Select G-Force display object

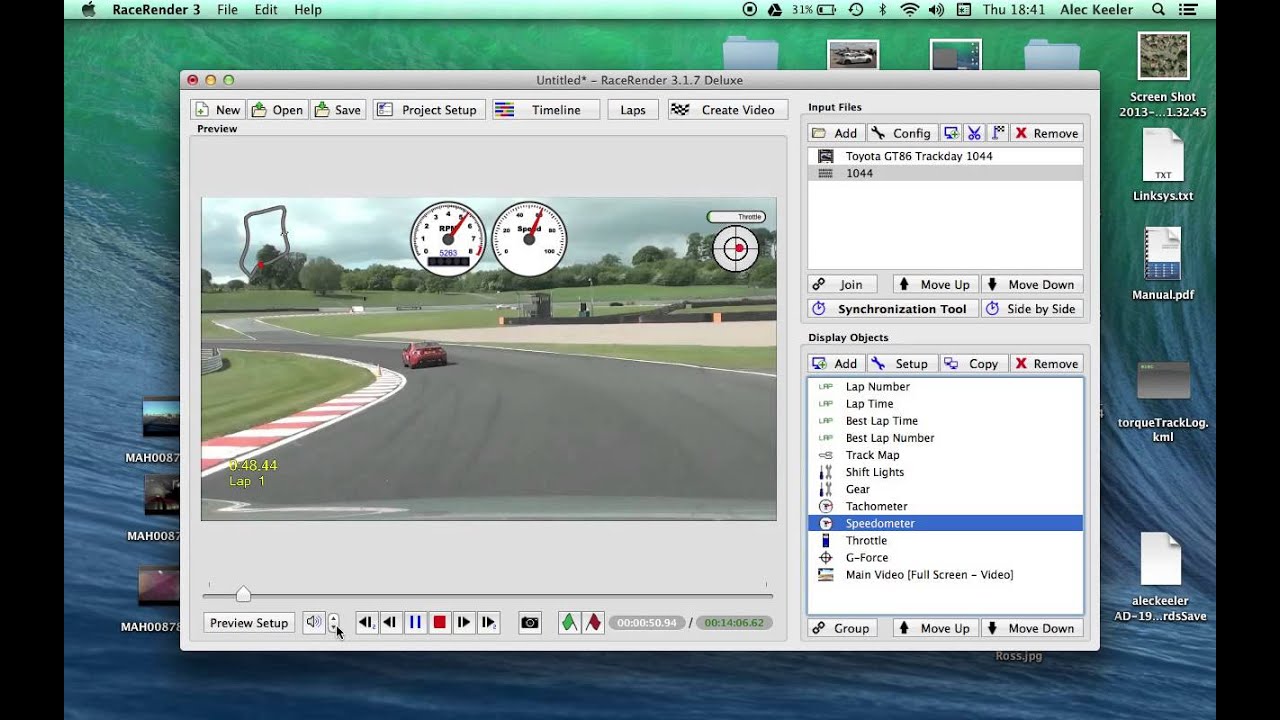click(x=945, y=557)
